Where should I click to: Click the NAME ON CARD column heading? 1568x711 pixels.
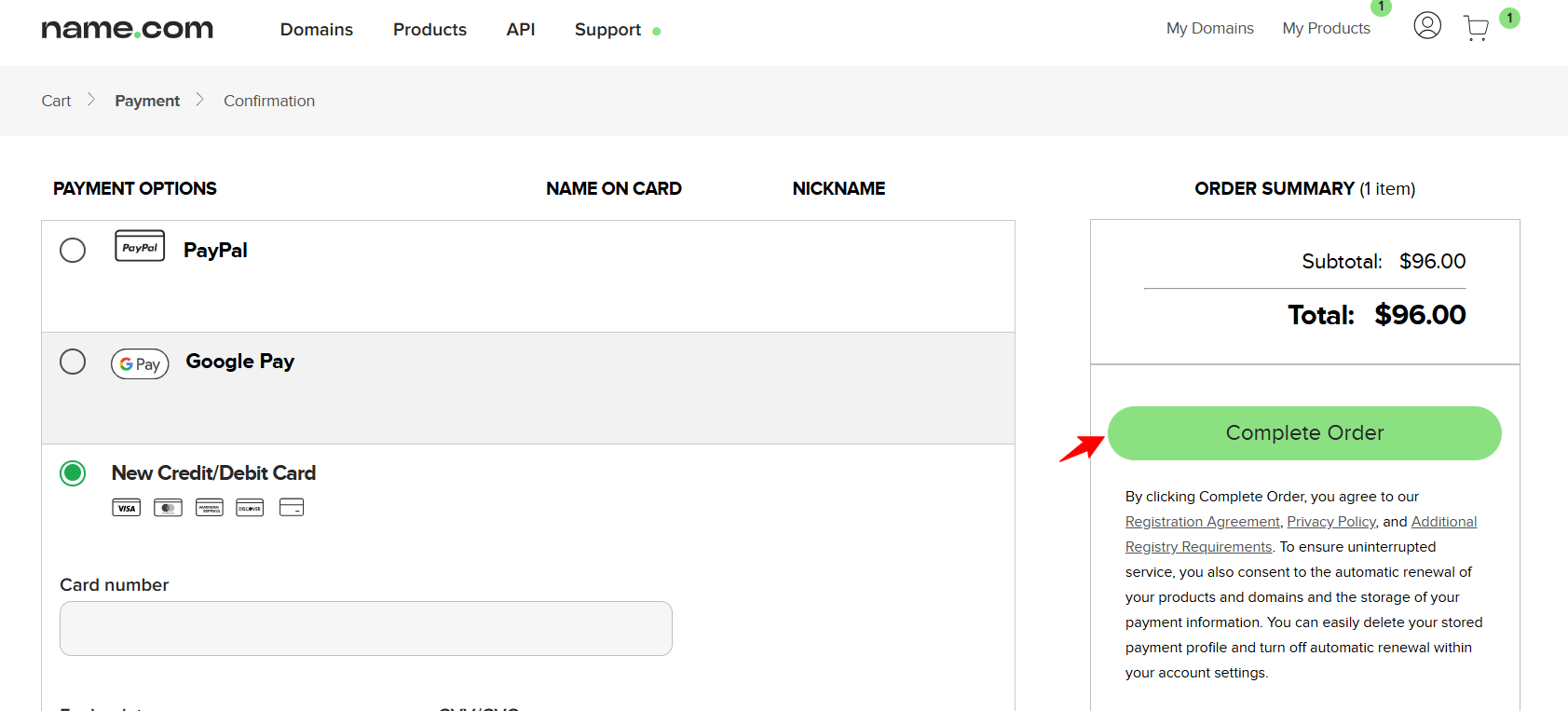click(614, 188)
